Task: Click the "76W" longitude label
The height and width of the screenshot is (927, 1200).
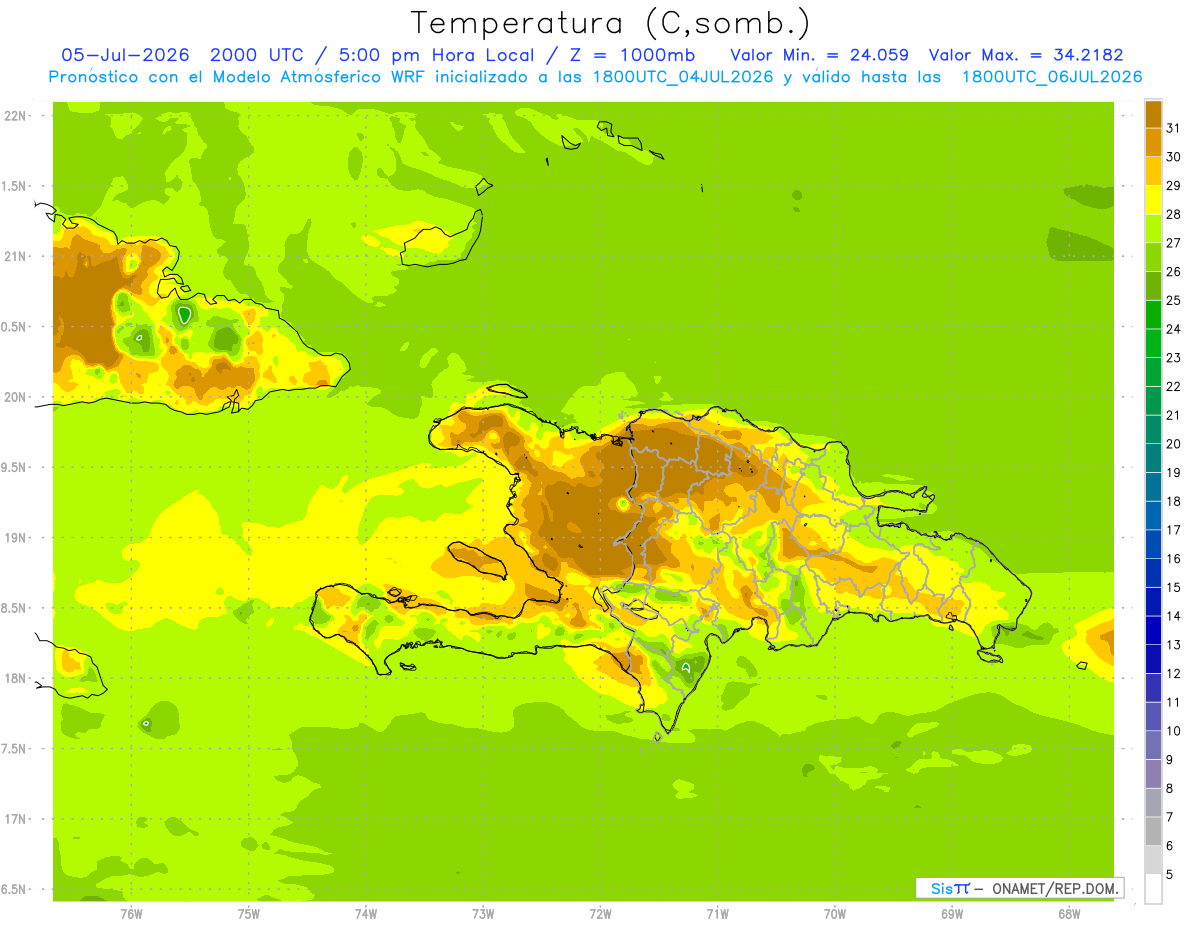Action: [131, 914]
